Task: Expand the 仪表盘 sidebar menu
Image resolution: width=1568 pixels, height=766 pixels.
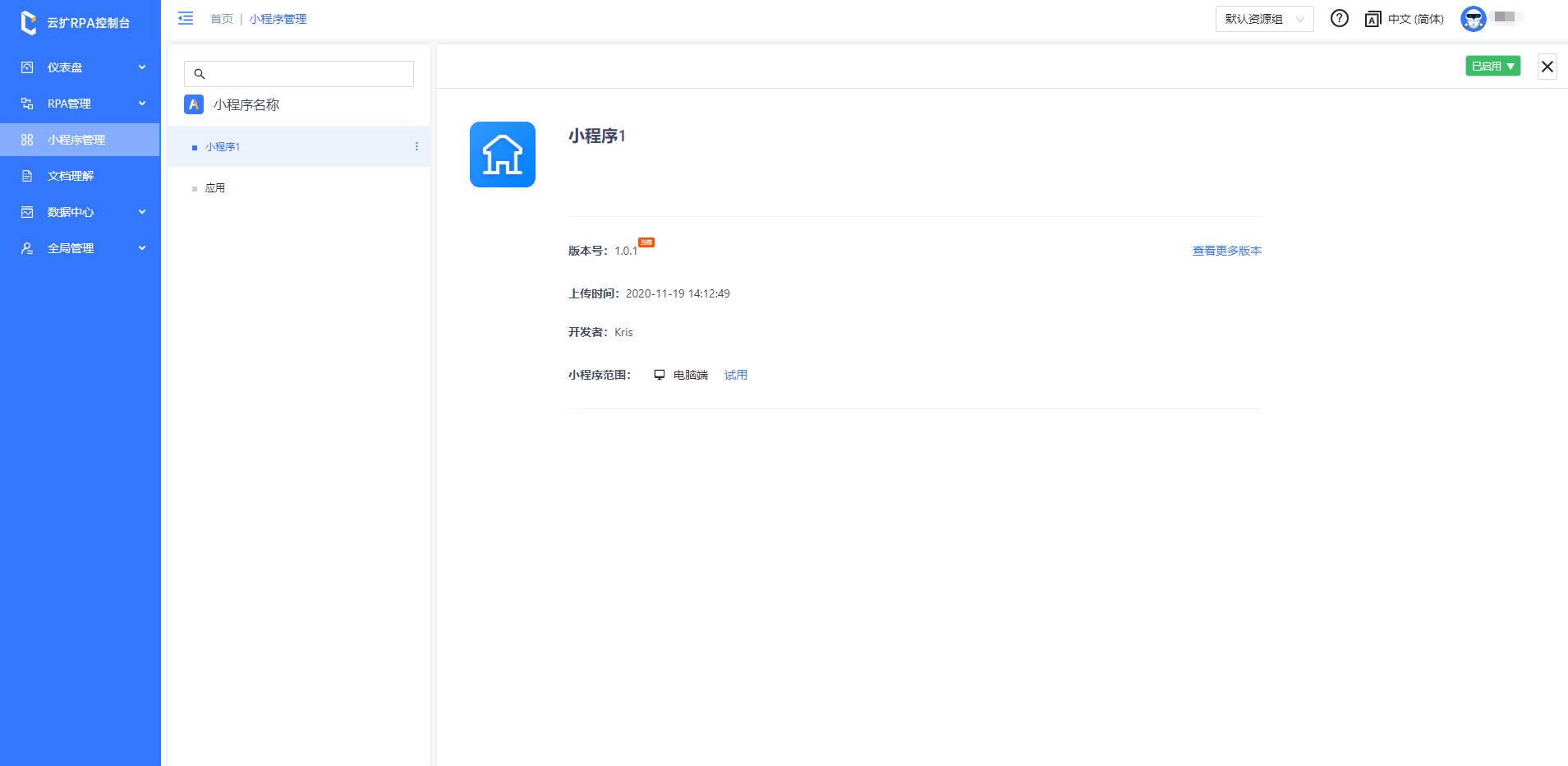Action: tap(80, 67)
